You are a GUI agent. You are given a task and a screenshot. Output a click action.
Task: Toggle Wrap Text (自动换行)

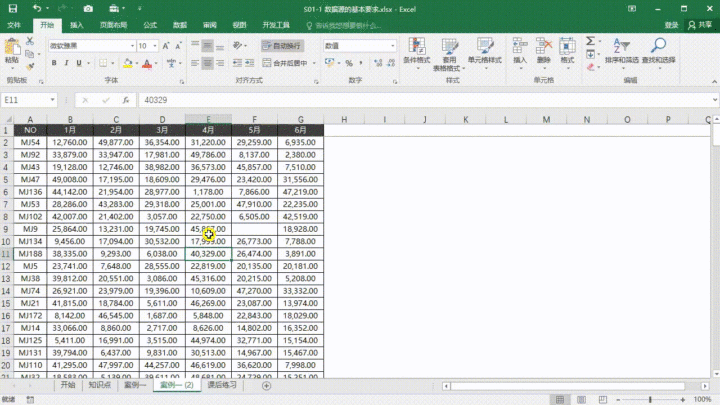[281, 46]
